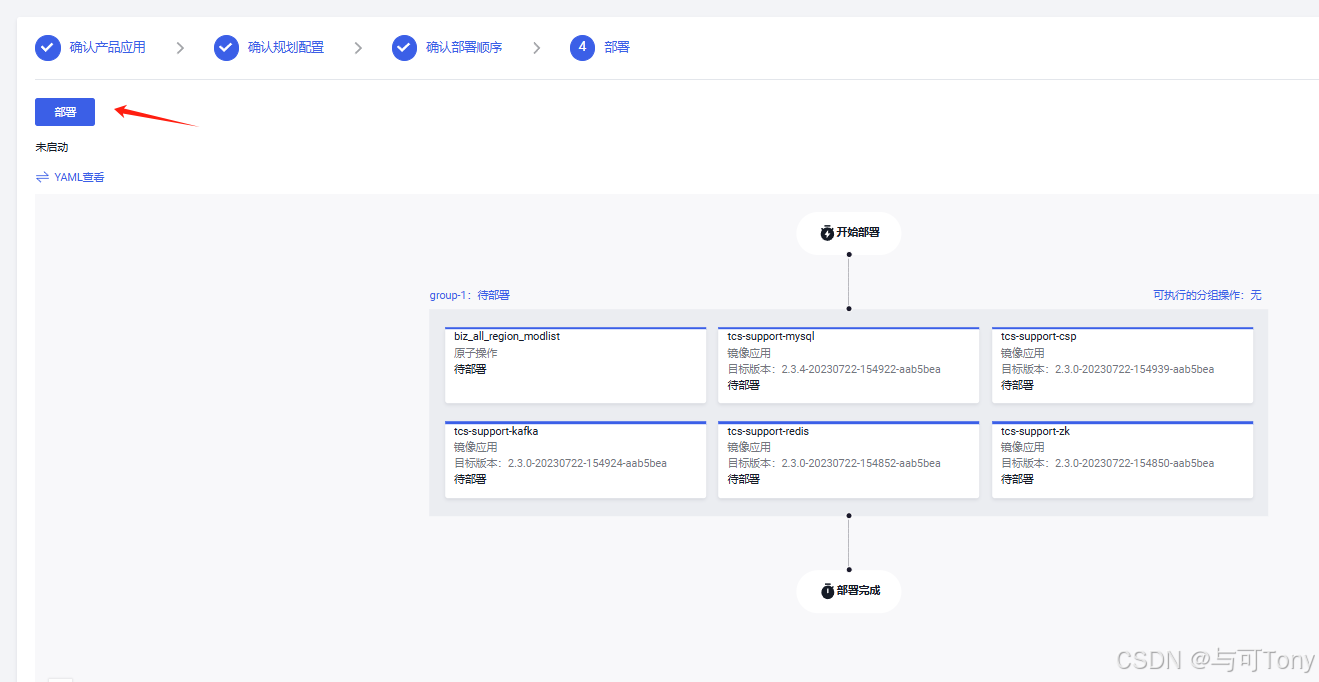1319x682 pixels.
Task: Open the YAML查看 view
Action: pos(78,176)
